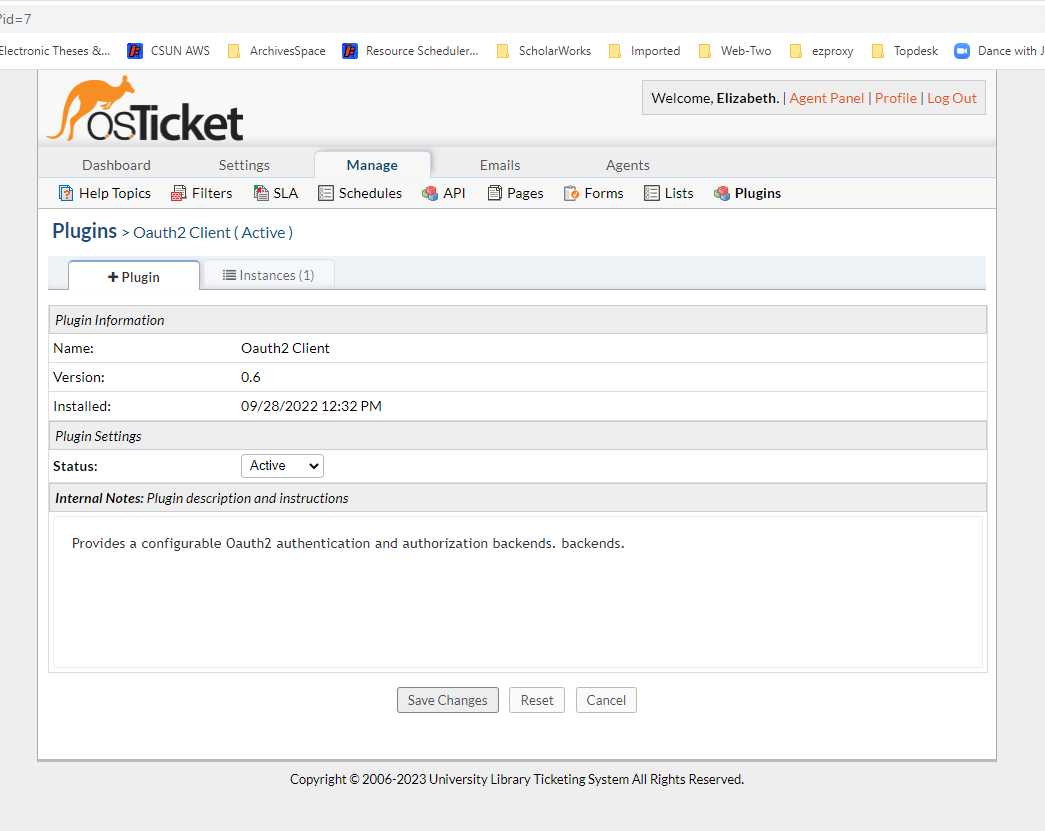Screen dimensions: 1045x831
Task: Click the API icon
Action: coord(430,193)
